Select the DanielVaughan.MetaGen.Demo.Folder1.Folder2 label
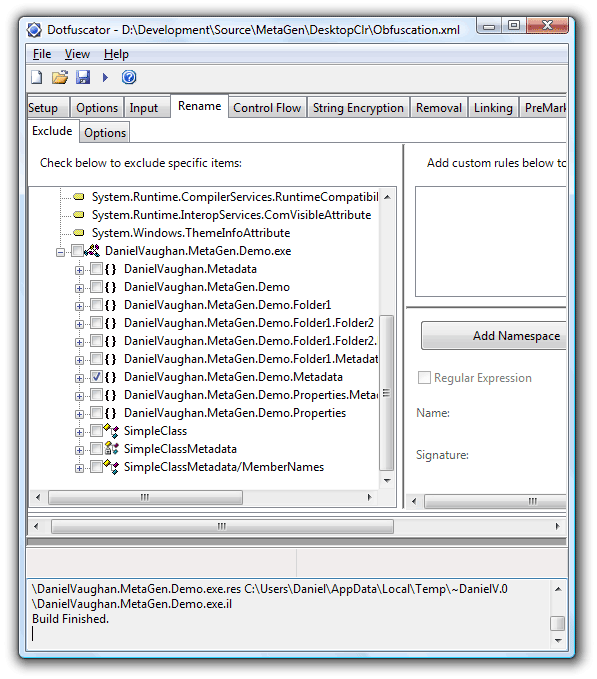The image size is (597, 679). 248,323
